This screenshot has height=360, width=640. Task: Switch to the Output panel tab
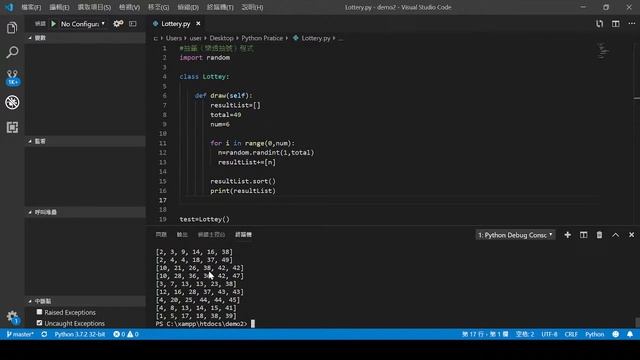click(182, 235)
